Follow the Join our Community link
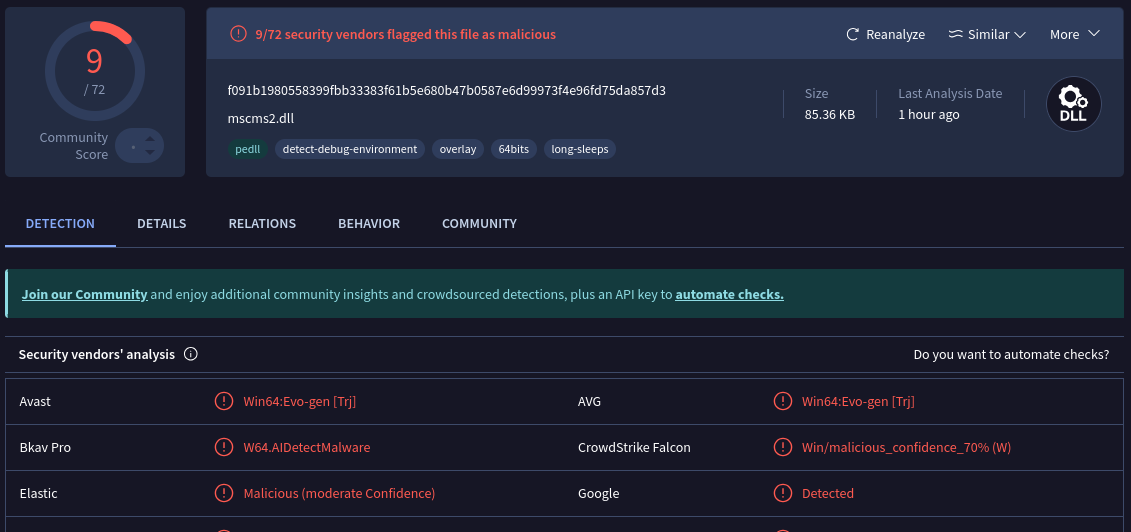Image resolution: width=1131 pixels, height=532 pixels. point(84,294)
